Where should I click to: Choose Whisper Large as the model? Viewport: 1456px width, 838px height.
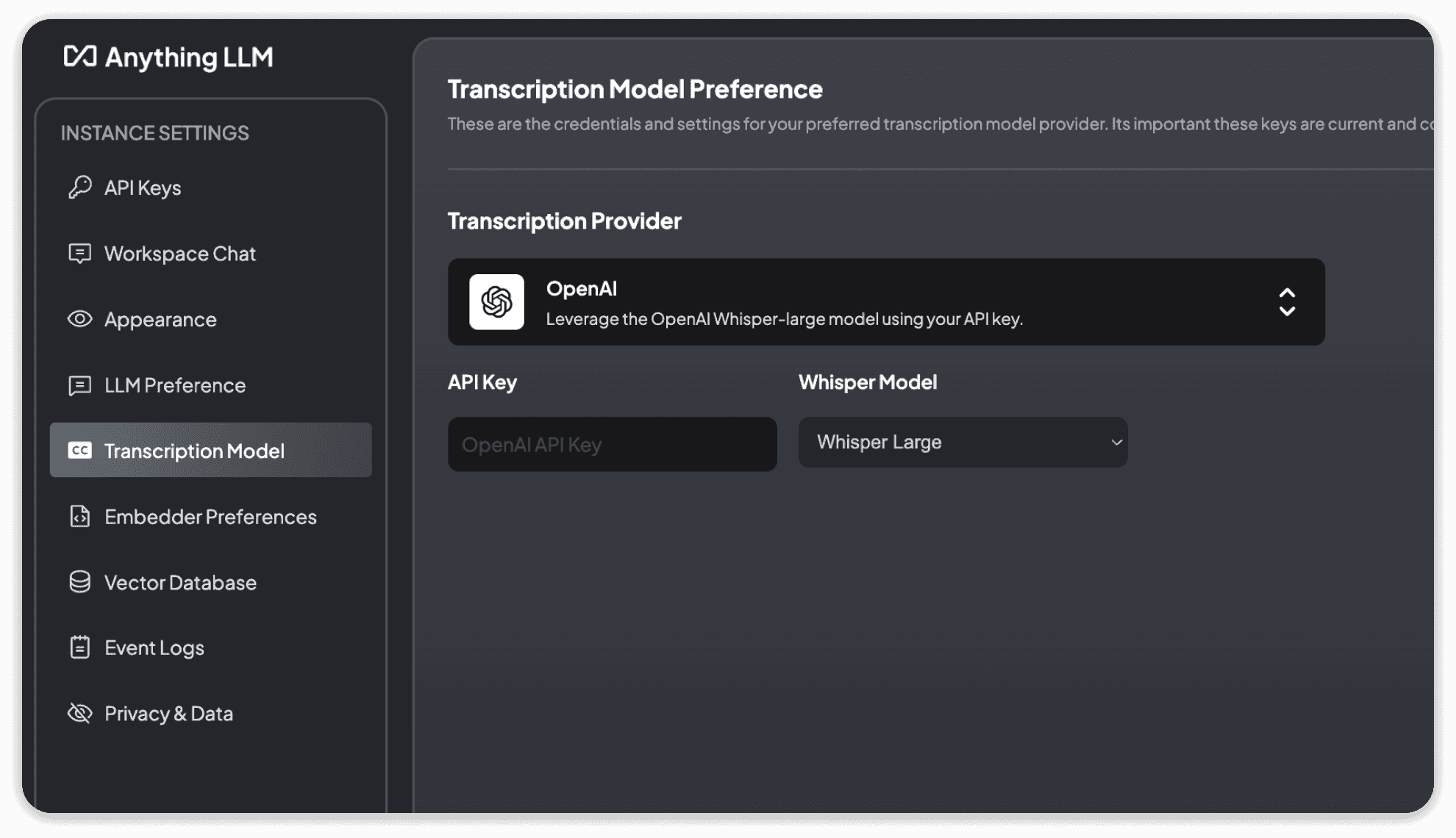(x=962, y=442)
